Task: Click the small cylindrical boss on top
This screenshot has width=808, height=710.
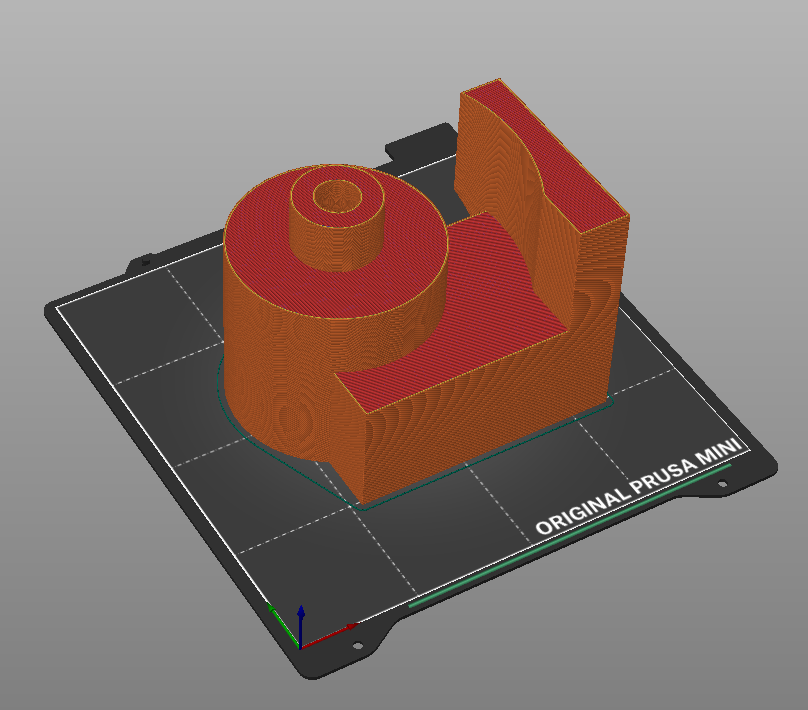Action: (x=337, y=219)
